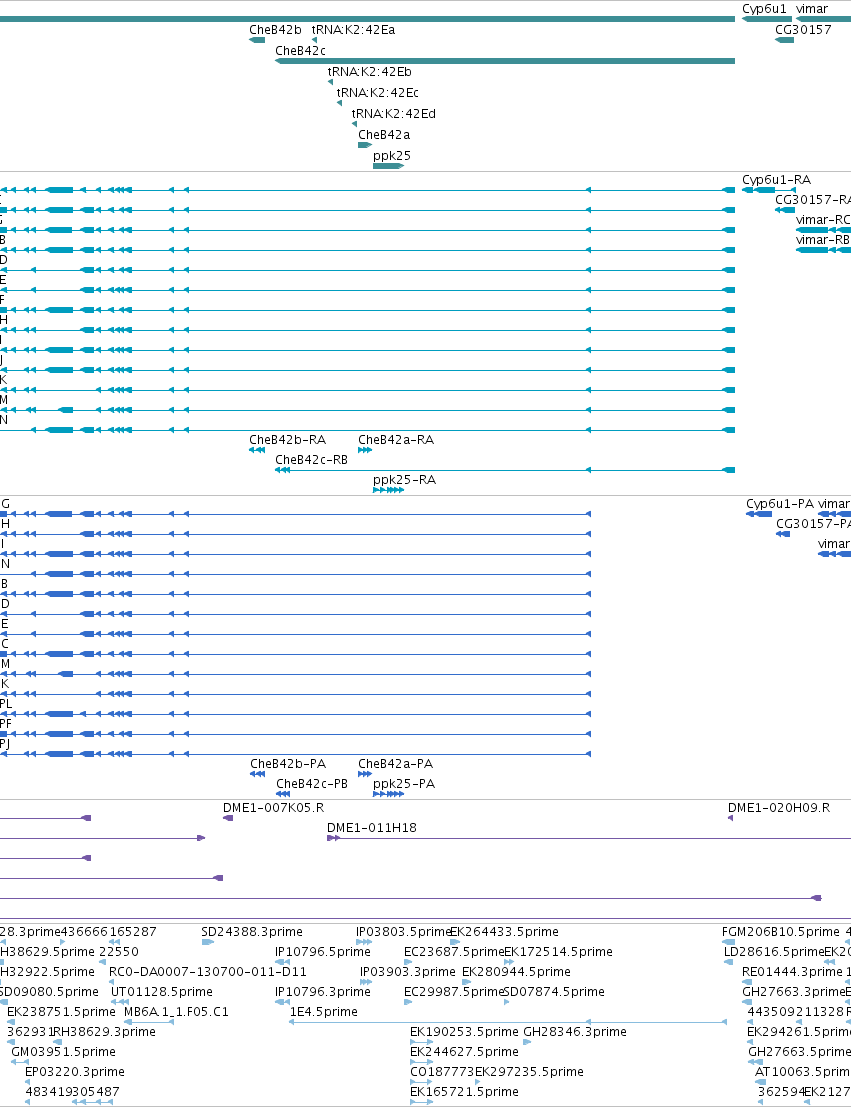The image size is (851, 1107).
Task: Select the EC23687.5prime EST label
Action: click(x=453, y=952)
